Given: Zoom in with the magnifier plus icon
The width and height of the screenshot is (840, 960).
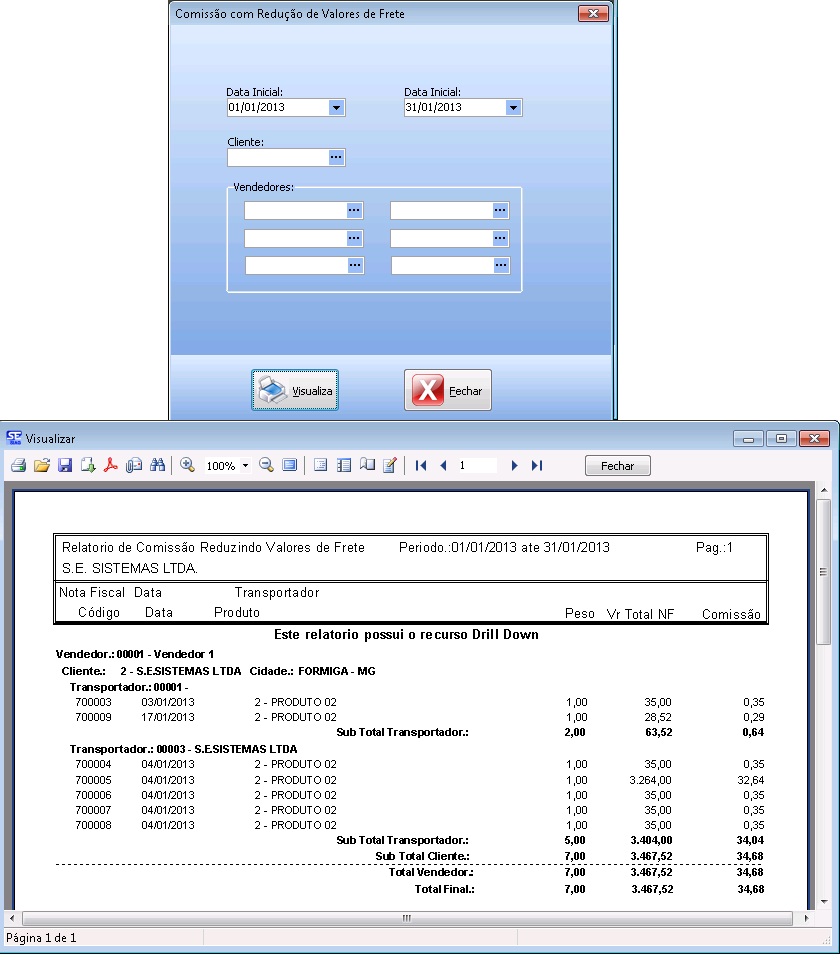Looking at the screenshot, I should (187, 466).
